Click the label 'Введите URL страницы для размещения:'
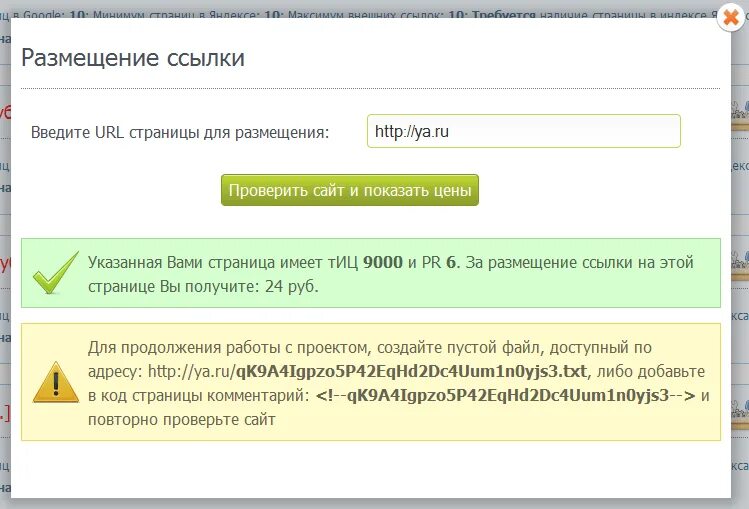749x509 pixels. [x=180, y=132]
